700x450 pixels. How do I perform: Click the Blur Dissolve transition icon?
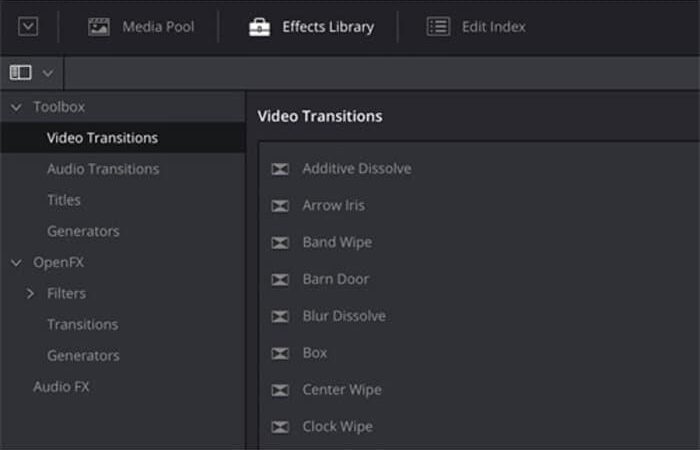tap(281, 317)
